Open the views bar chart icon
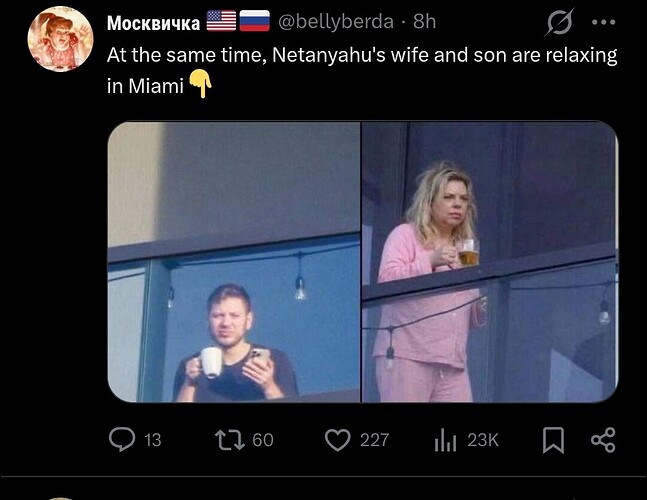Image resolution: width=647 pixels, height=500 pixels. coord(444,438)
